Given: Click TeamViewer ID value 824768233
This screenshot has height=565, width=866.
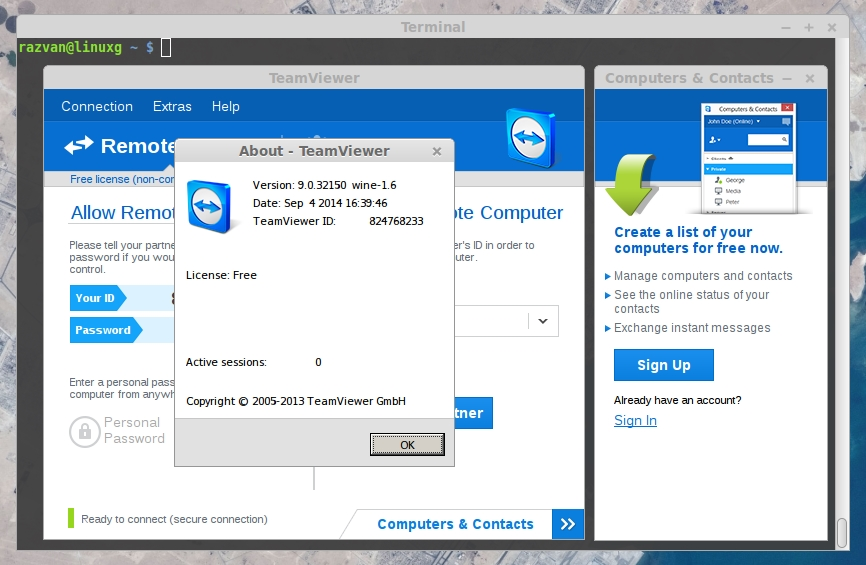Looking at the screenshot, I should [x=396, y=221].
